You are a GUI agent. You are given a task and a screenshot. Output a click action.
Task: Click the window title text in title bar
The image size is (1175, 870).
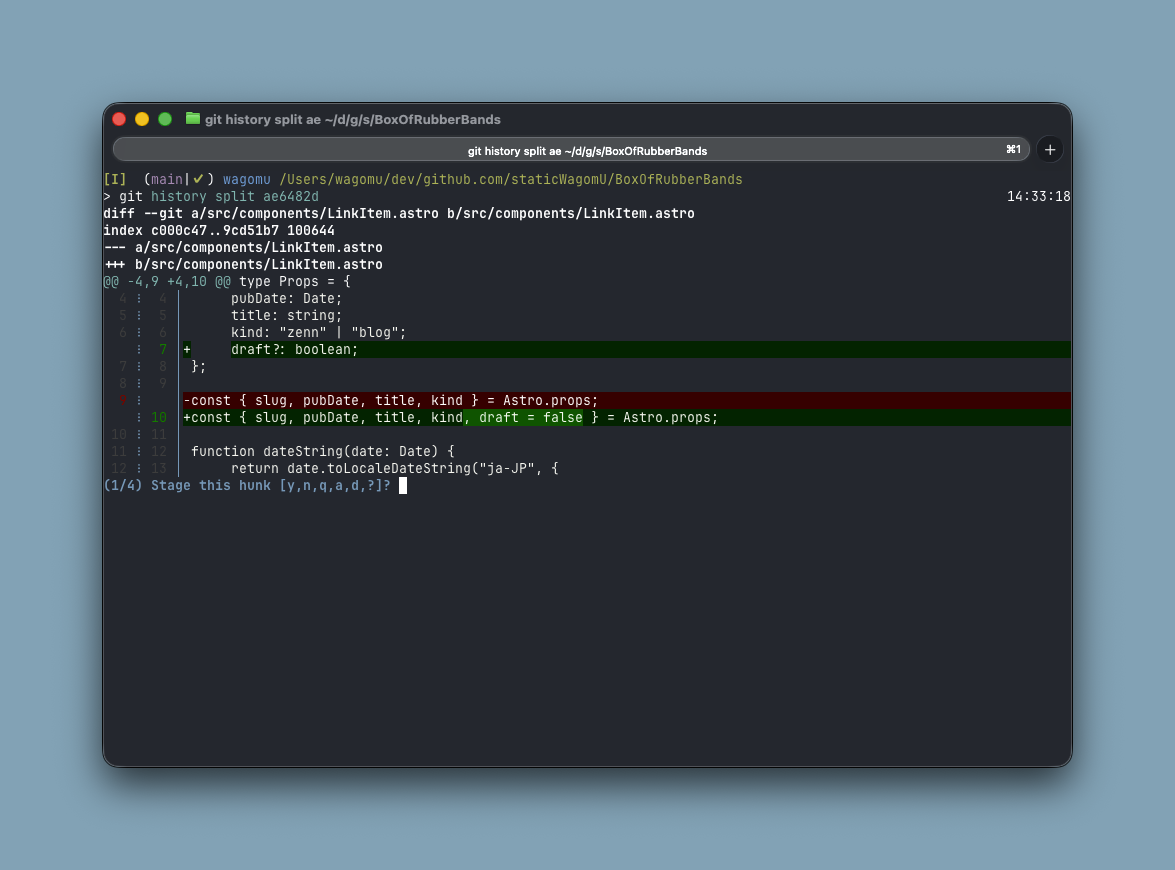(x=352, y=119)
